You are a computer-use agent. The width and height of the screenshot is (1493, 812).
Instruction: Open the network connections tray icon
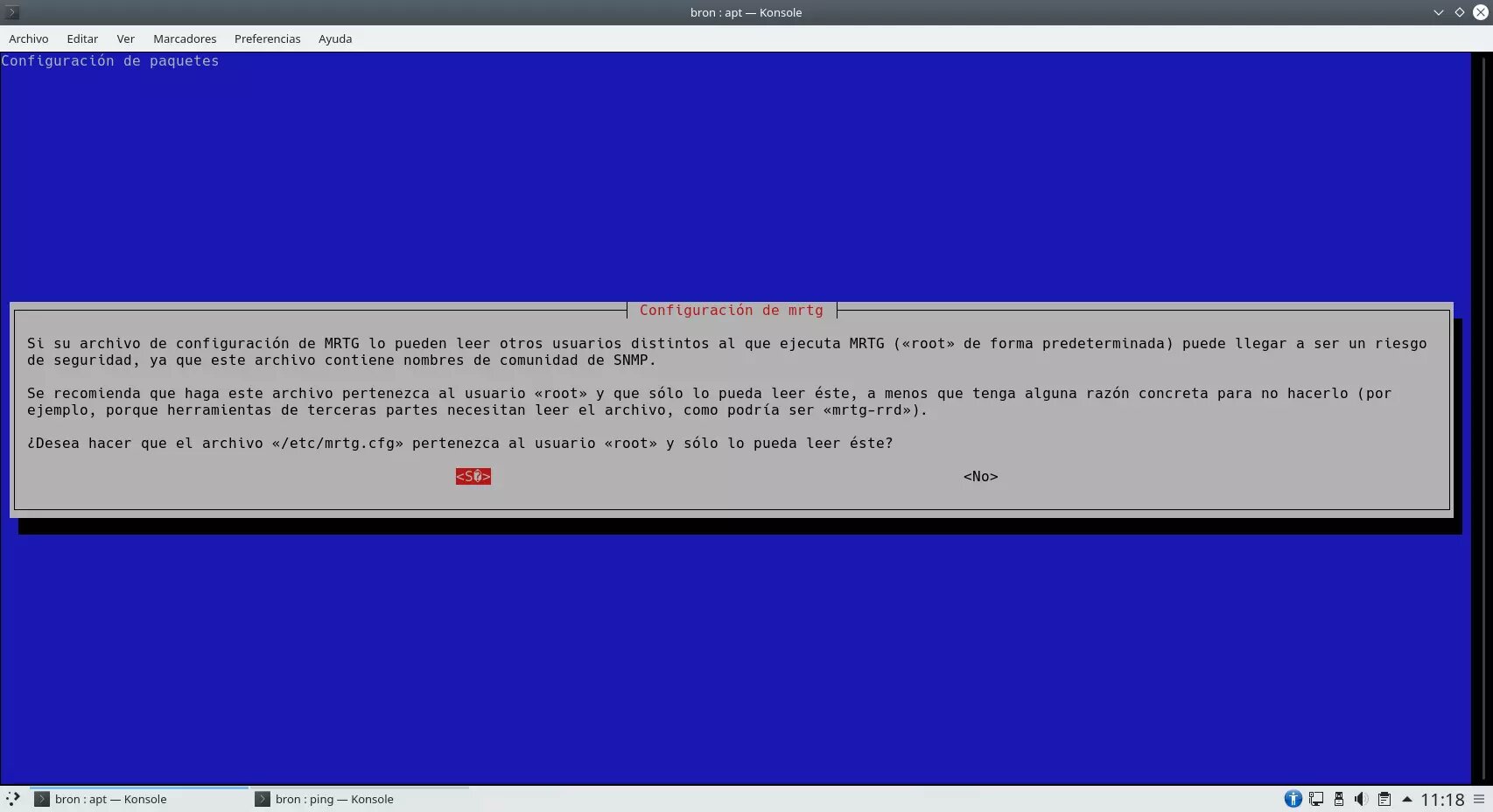[x=1315, y=799]
